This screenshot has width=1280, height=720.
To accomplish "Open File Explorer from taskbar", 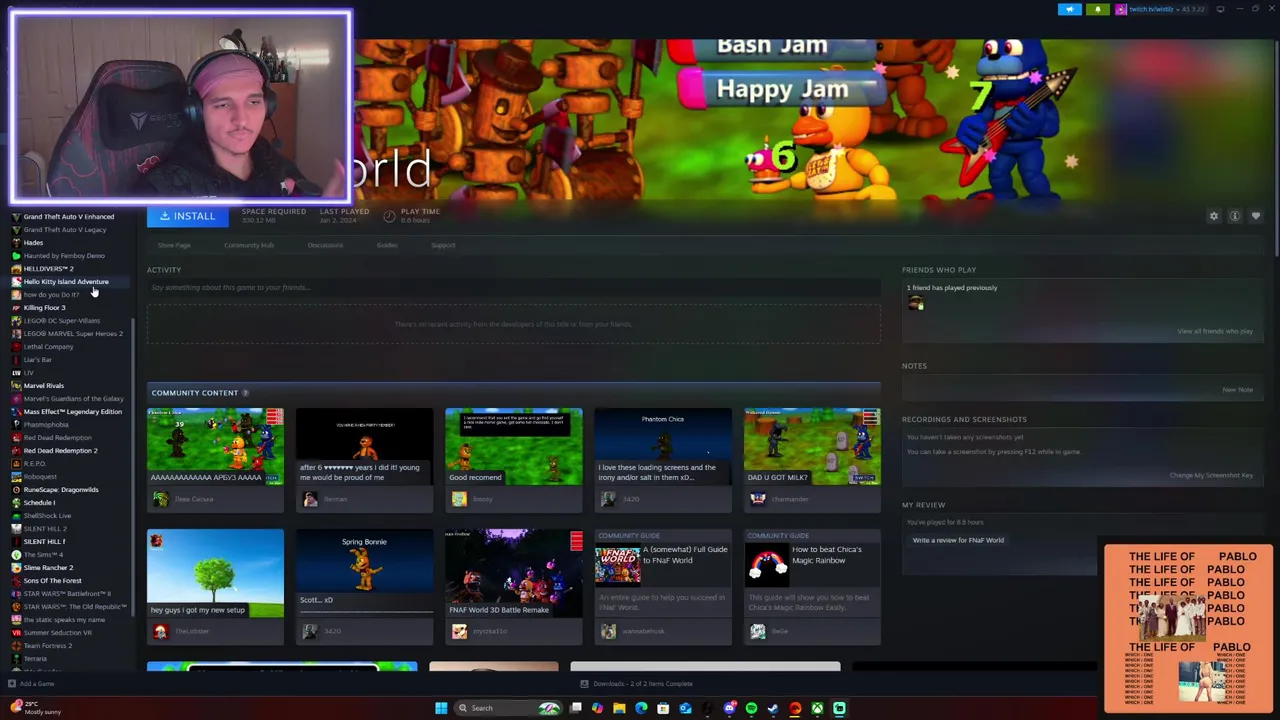I will (x=619, y=708).
